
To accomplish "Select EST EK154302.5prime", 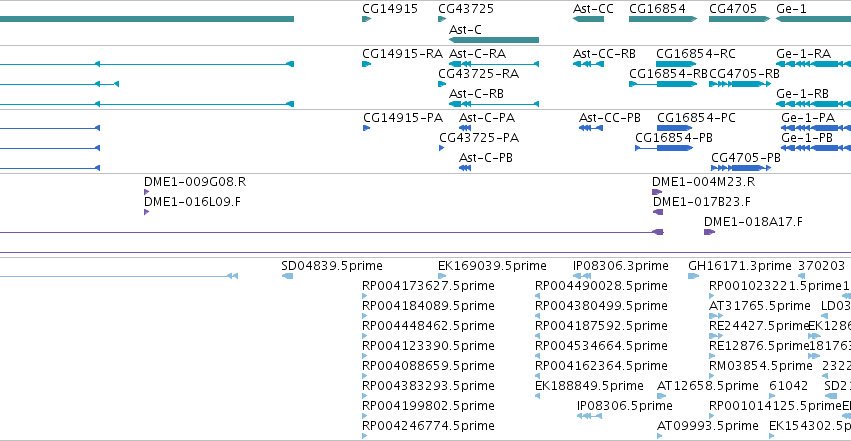I will 772,436.
